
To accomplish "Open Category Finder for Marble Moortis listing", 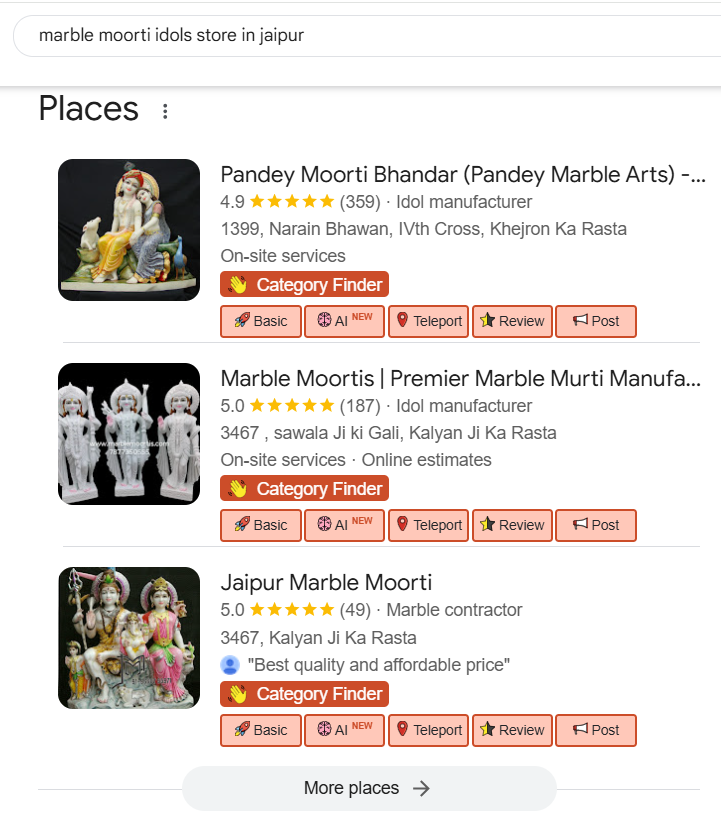I will (304, 489).
